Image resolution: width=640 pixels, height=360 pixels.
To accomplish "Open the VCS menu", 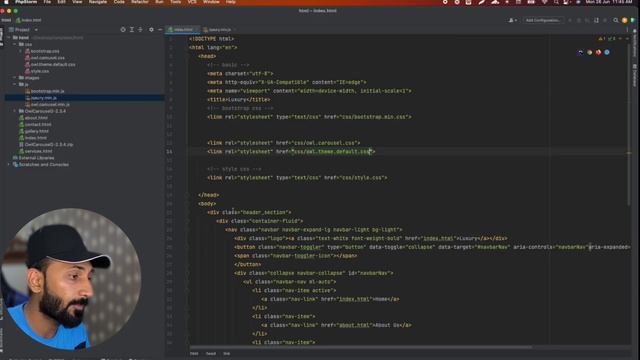I will [192, 2].
